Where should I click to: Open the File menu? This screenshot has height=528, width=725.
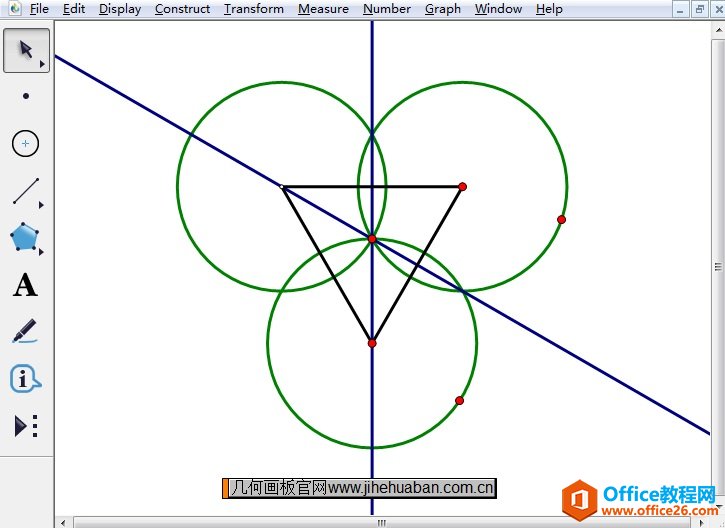coord(39,9)
